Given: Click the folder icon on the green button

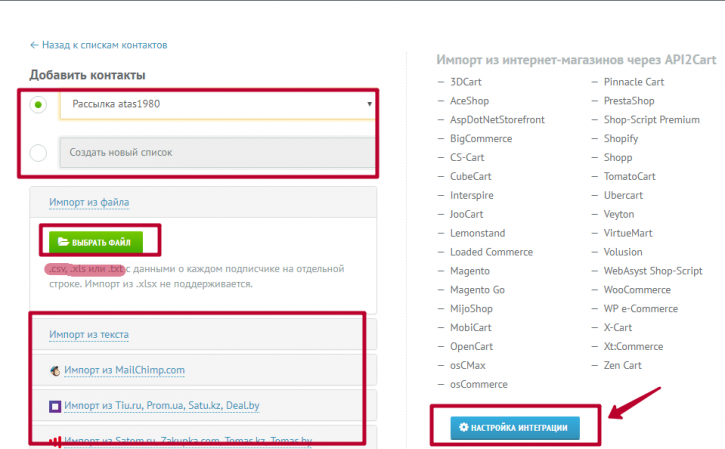Looking at the screenshot, I should [63, 242].
